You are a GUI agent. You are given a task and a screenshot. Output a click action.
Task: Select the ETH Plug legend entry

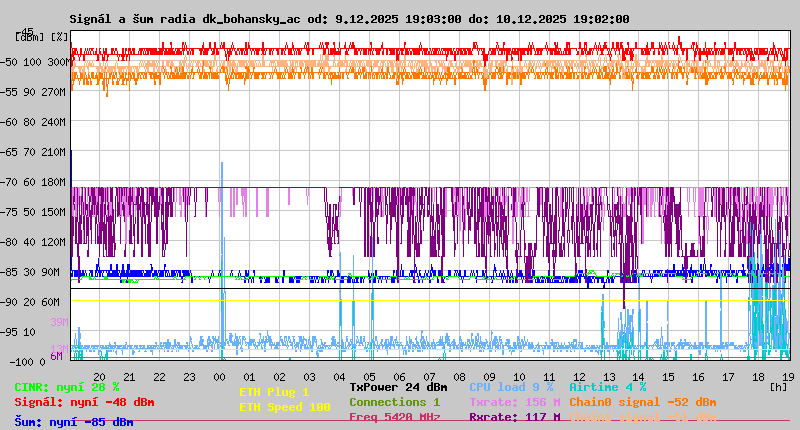pos(274,392)
